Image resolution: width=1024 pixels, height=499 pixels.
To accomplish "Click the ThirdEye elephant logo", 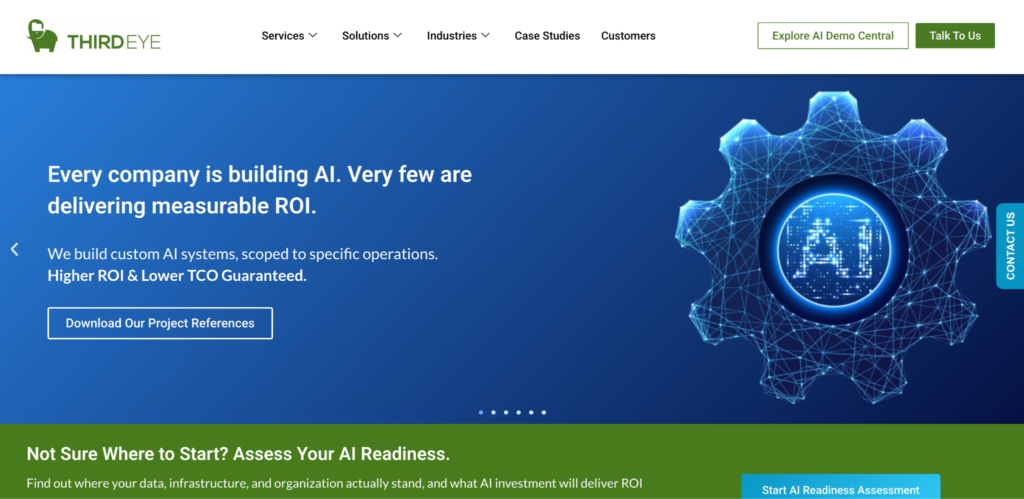I will 42,36.
